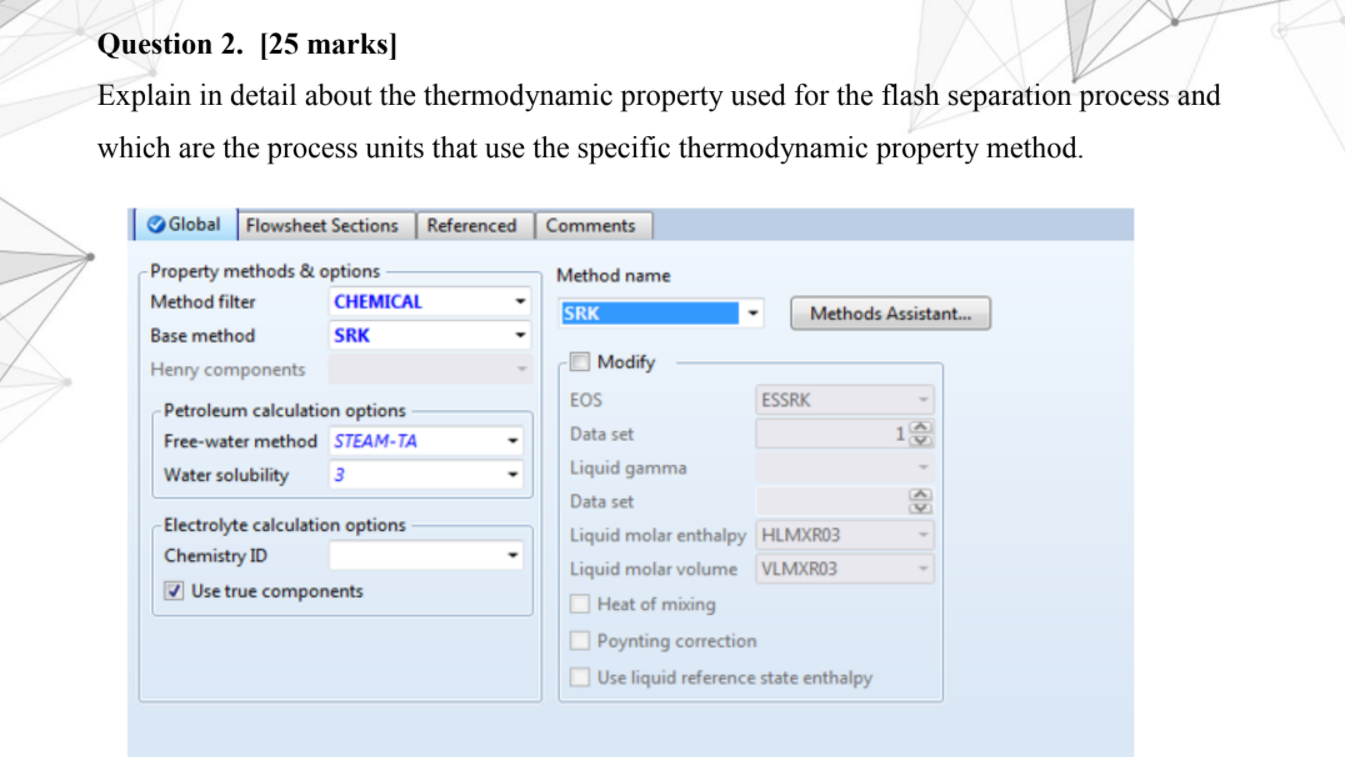This screenshot has width=1345, height=757.
Task: Click the Method name SRK text field
Action: (650, 314)
